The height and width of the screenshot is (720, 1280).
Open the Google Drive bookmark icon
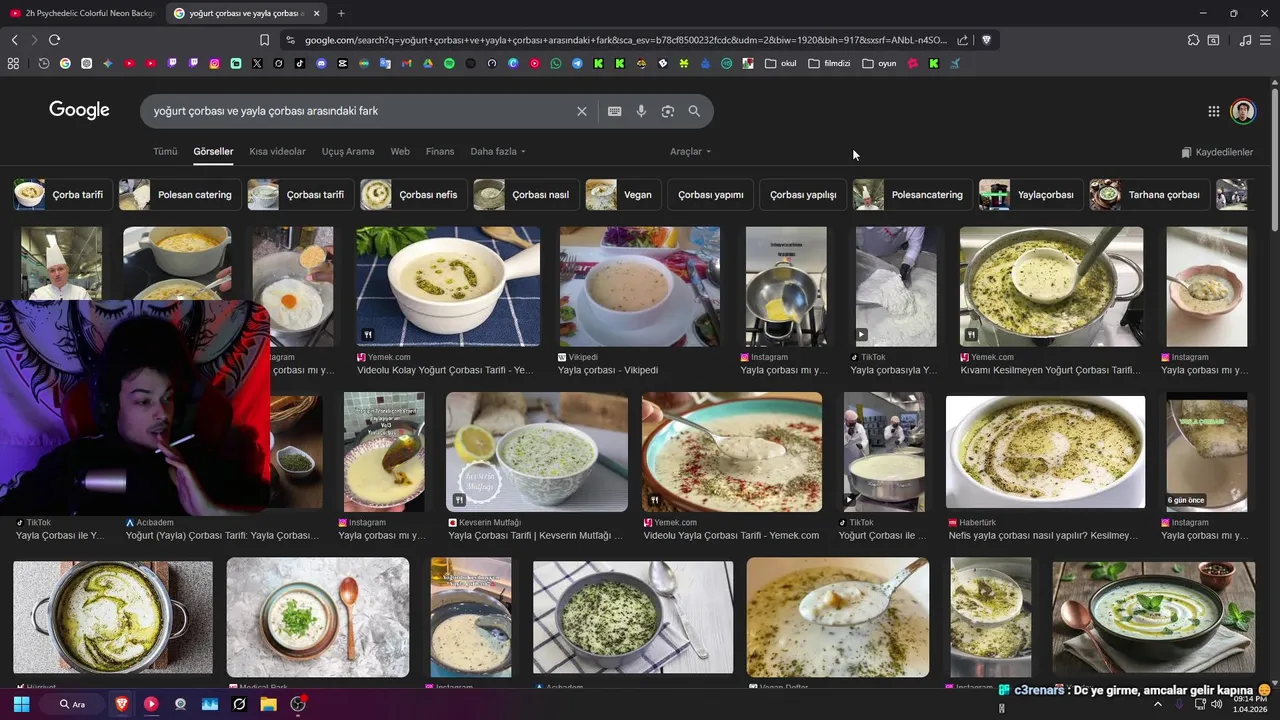[x=428, y=63]
